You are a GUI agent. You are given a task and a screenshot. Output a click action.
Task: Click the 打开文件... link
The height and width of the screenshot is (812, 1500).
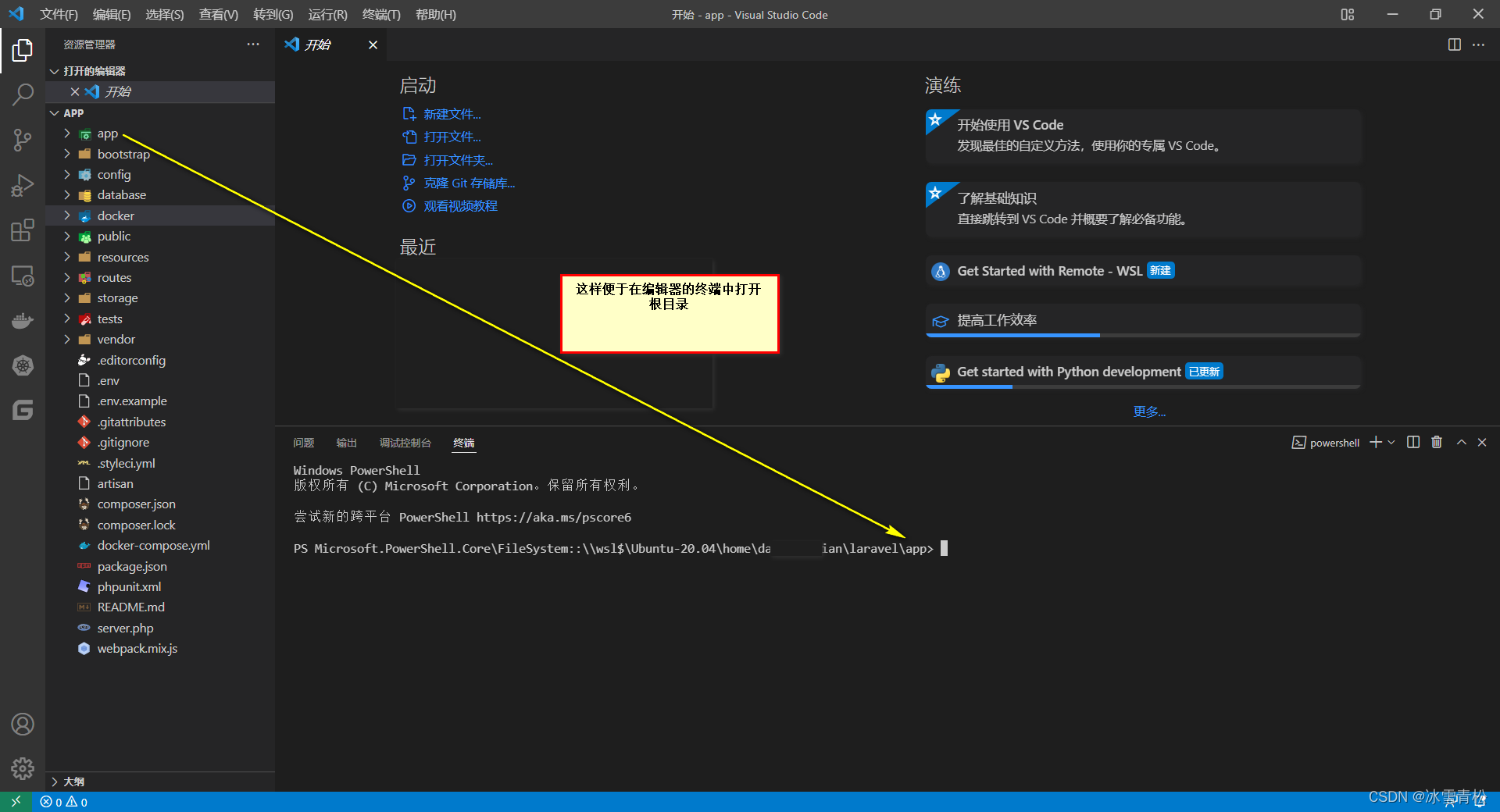point(452,137)
